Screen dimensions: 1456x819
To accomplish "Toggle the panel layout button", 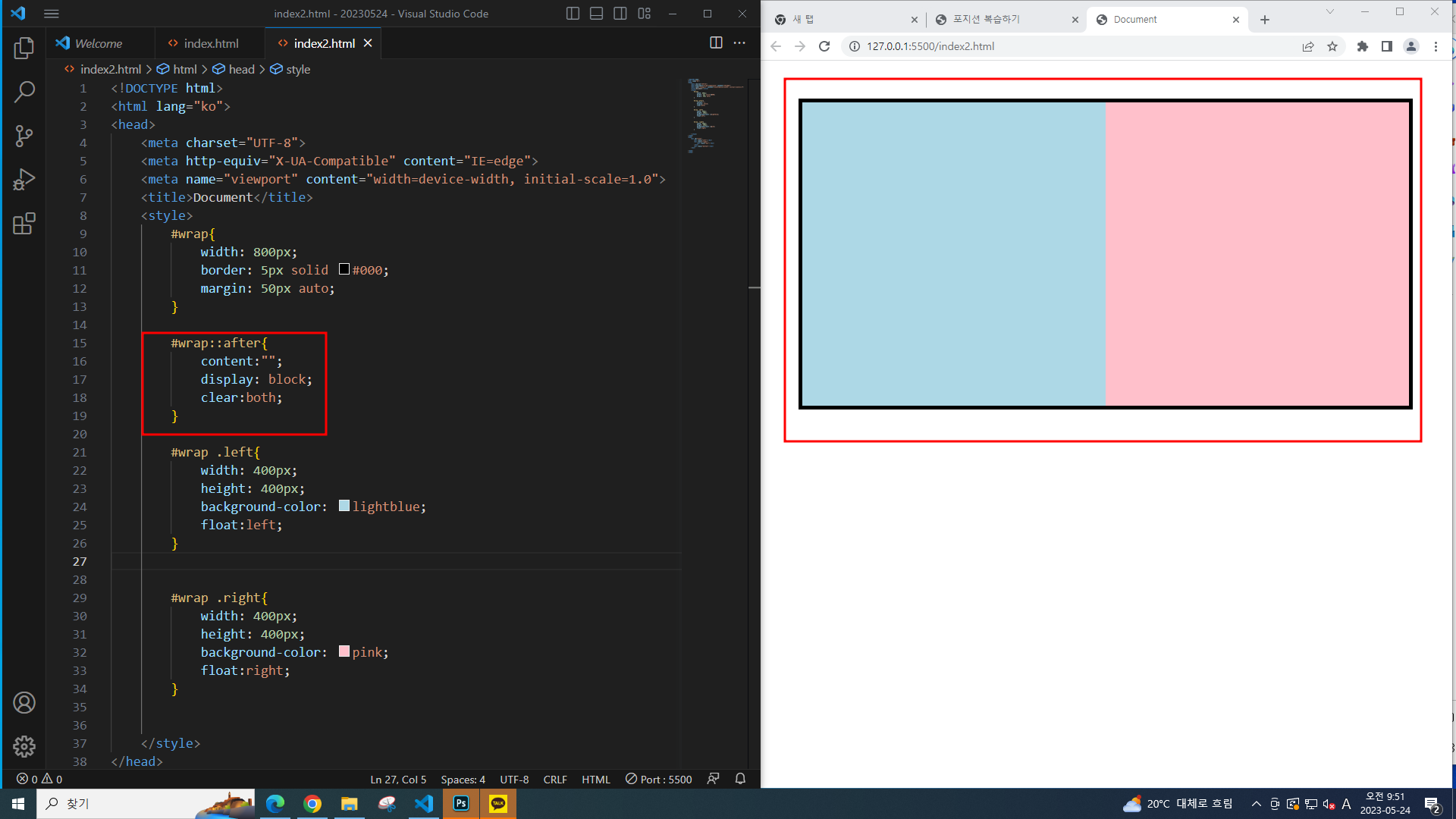I will point(597,14).
